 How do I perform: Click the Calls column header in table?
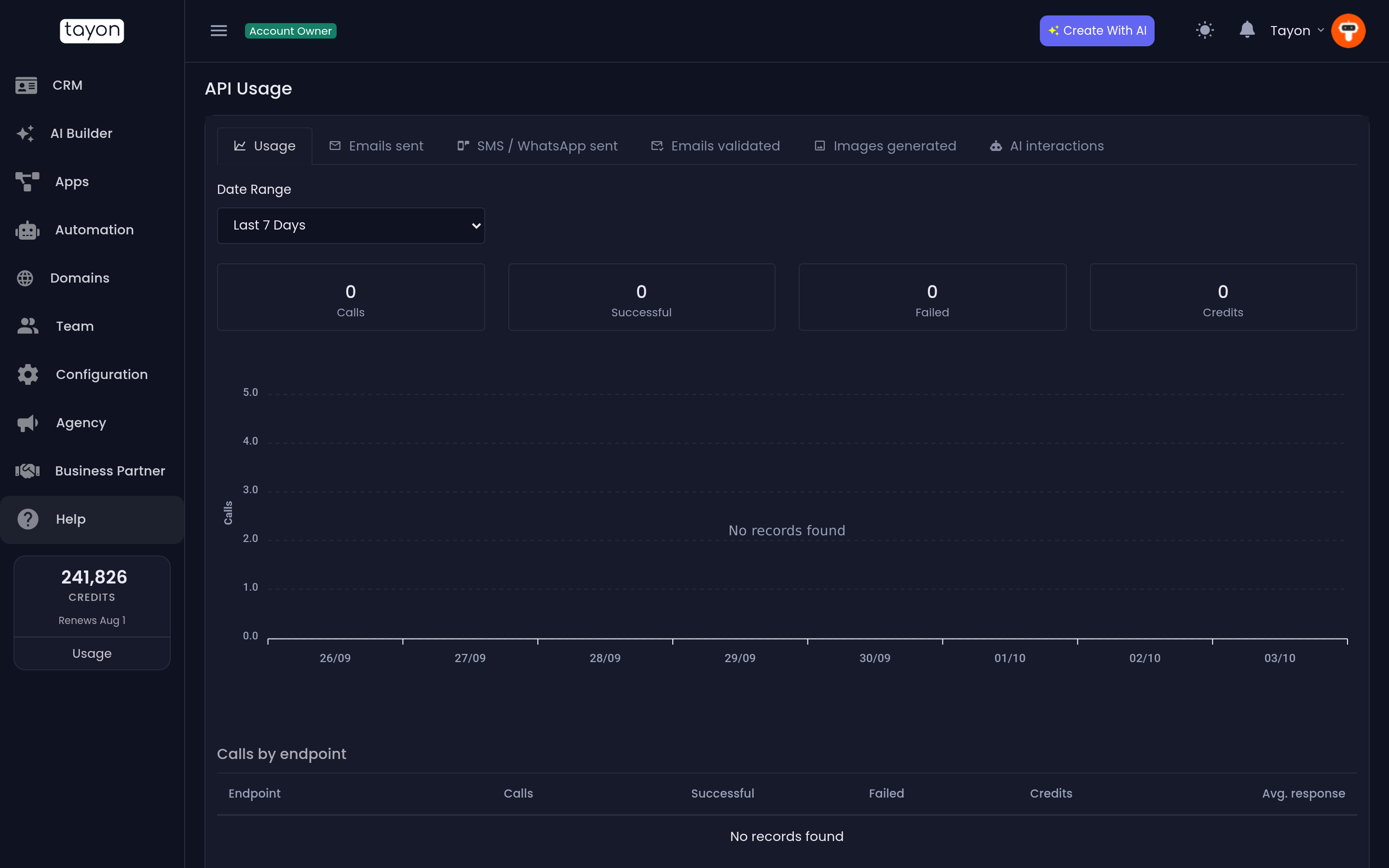pos(518,793)
